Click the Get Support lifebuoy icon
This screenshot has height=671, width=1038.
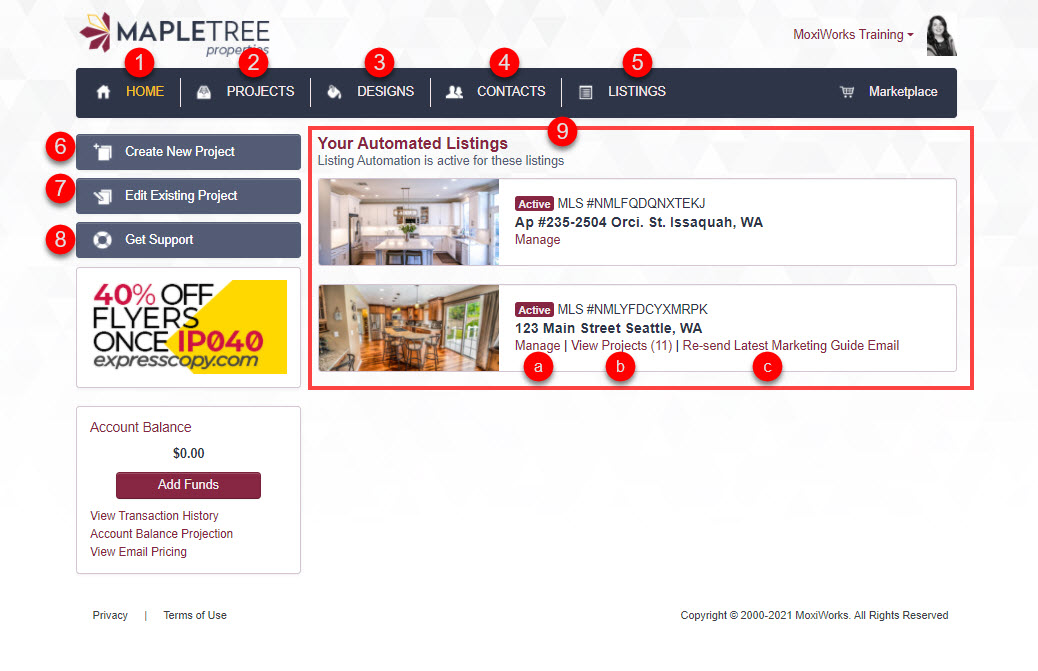click(x=103, y=240)
